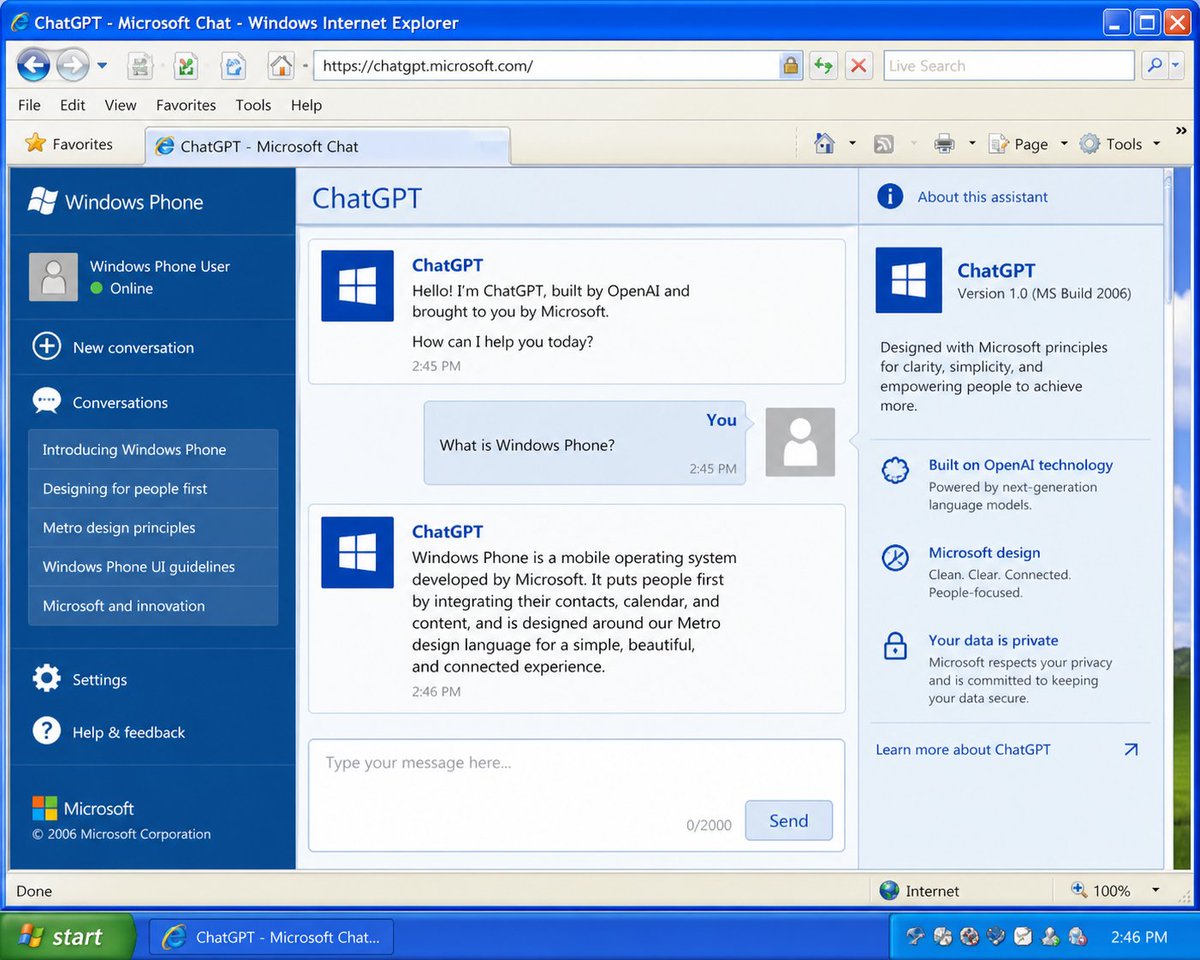The width and height of the screenshot is (1200, 960).
Task: Open the search options dropdown arrow
Action: coord(1176,66)
